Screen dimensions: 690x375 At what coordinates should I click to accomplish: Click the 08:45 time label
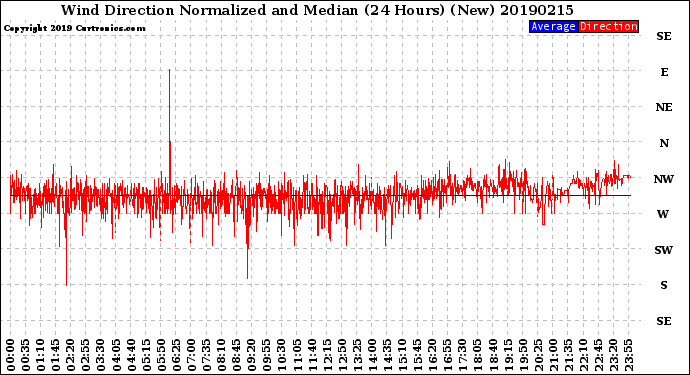(x=236, y=355)
